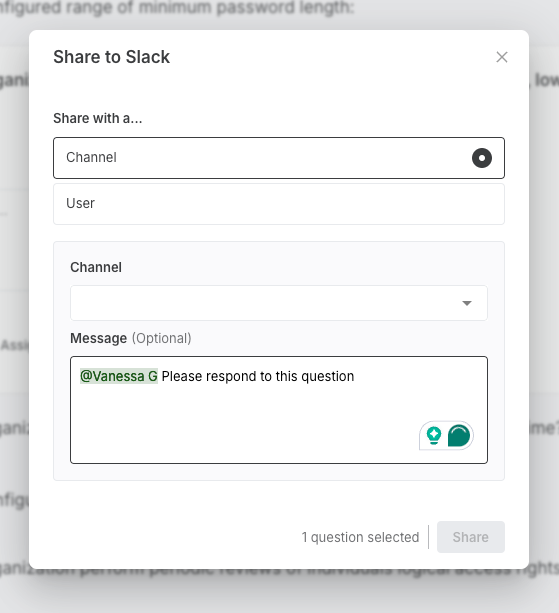
Task: Click the lightbulb suggestion icon in message box
Action: click(434, 436)
